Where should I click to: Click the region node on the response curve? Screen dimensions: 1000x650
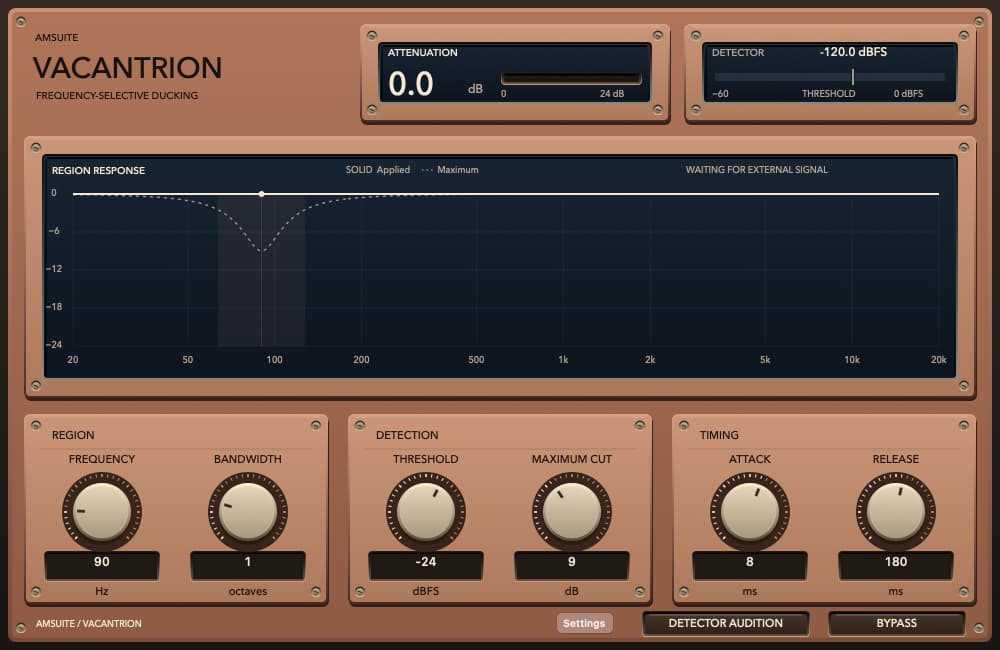click(x=261, y=194)
